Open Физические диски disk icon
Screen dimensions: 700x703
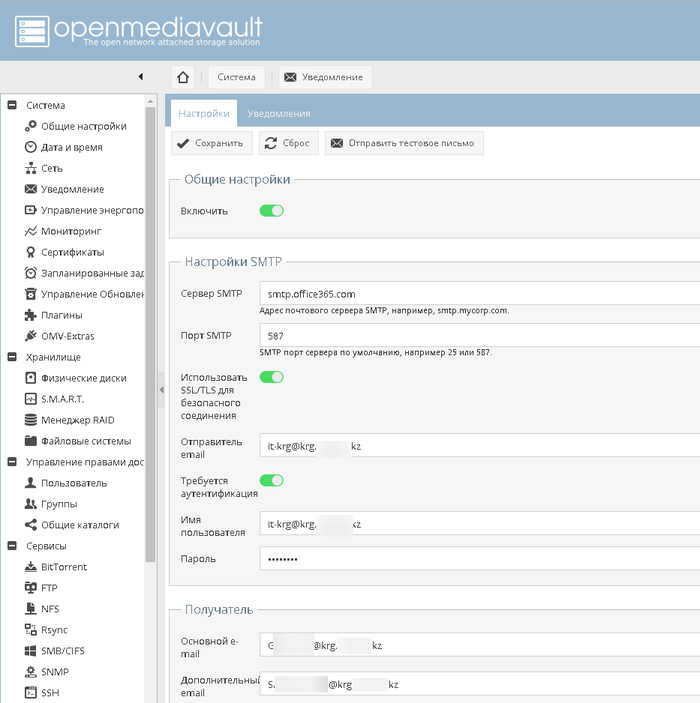30,378
